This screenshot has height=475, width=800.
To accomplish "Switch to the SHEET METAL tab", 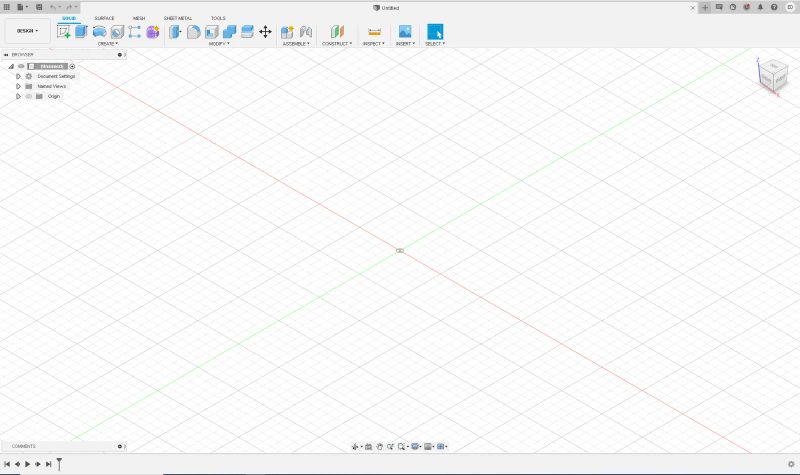I will (178, 18).
